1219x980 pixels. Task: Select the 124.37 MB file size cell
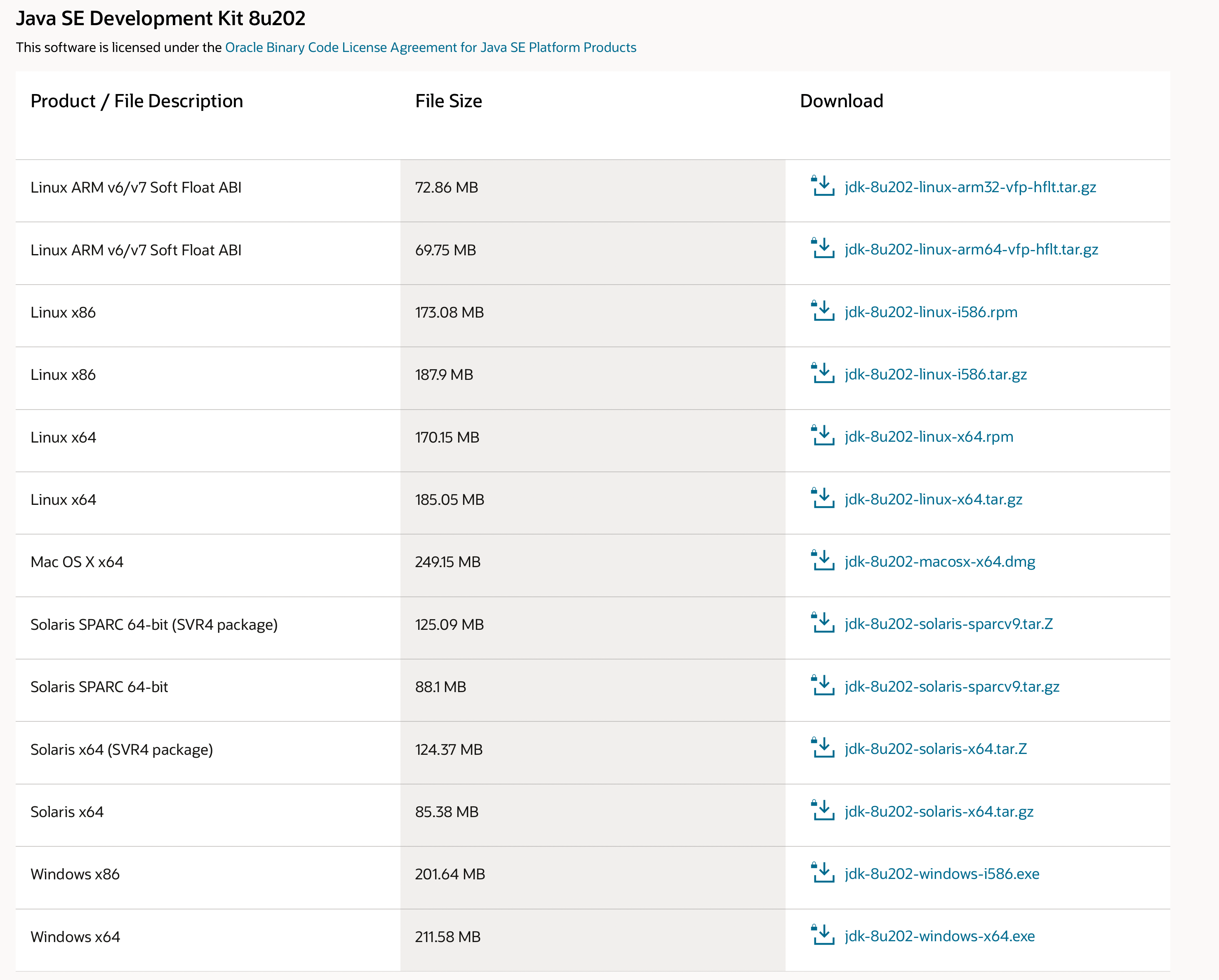pyautogui.click(x=593, y=753)
